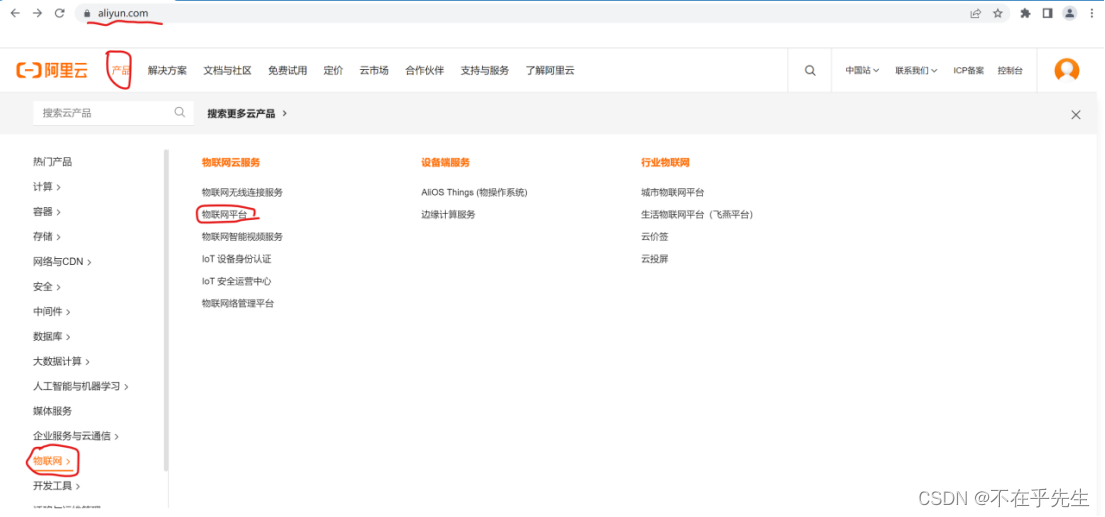1105x517 pixels.
Task: Click magnifier inside product search box
Action: pyautogui.click(x=180, y=112)
